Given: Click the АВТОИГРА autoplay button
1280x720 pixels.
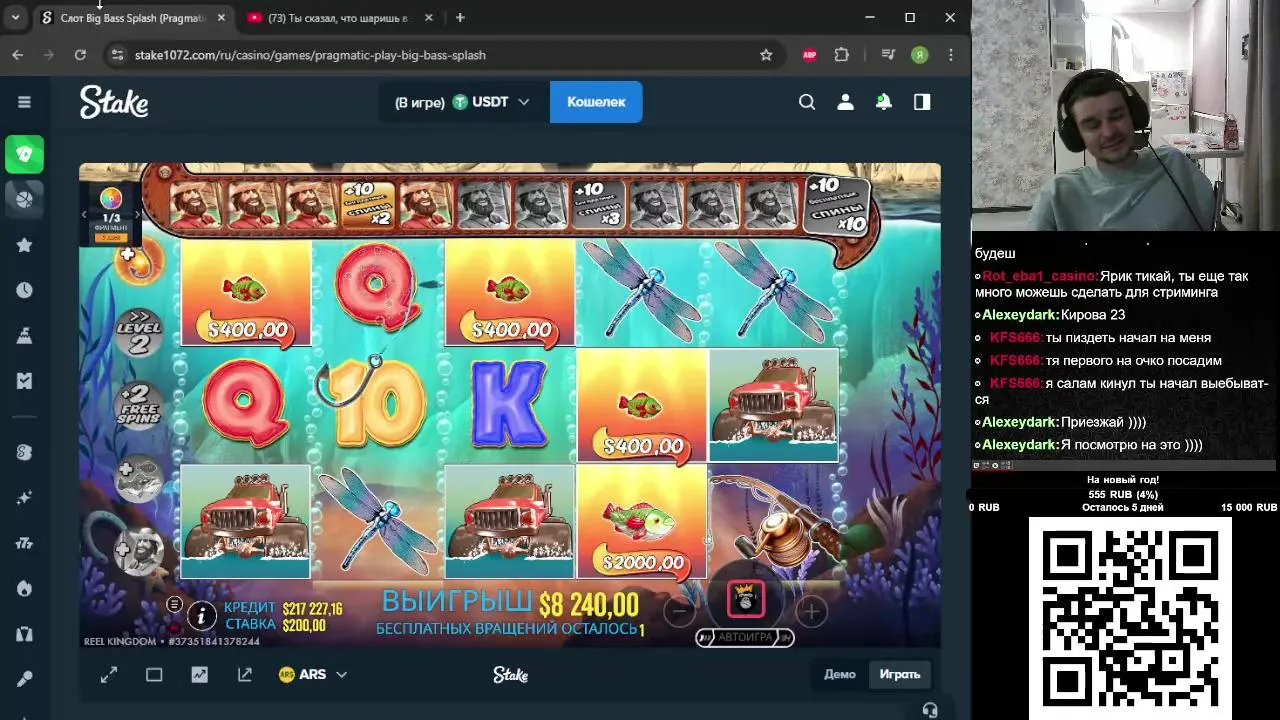Looking at the screenshot, I should [745, 637].
